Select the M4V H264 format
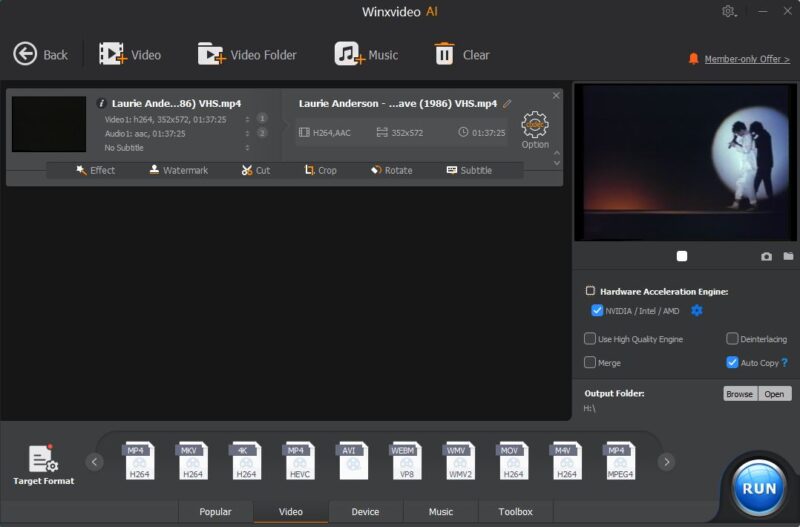 tap(566, 461)
